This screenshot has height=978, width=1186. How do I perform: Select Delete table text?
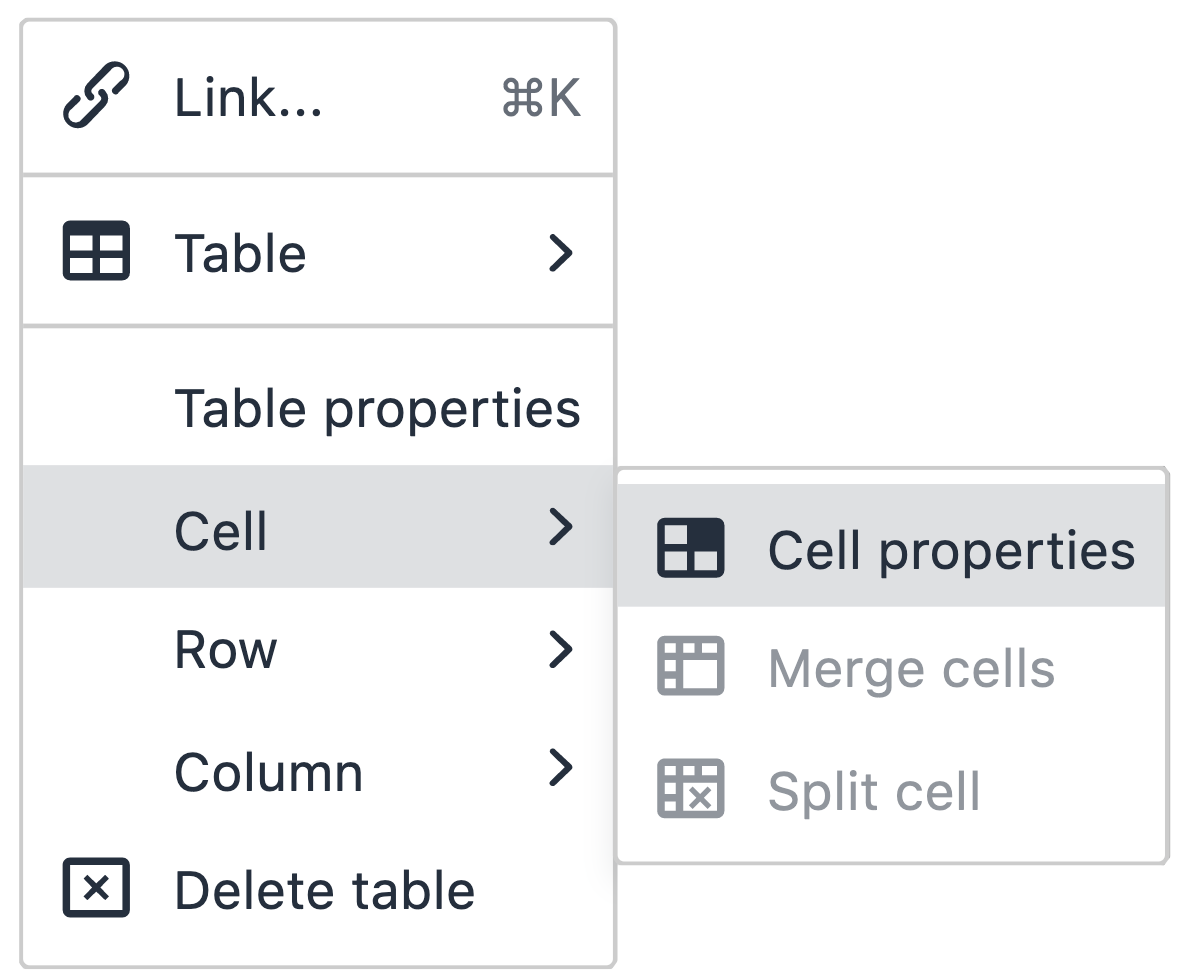click(324, 890)
